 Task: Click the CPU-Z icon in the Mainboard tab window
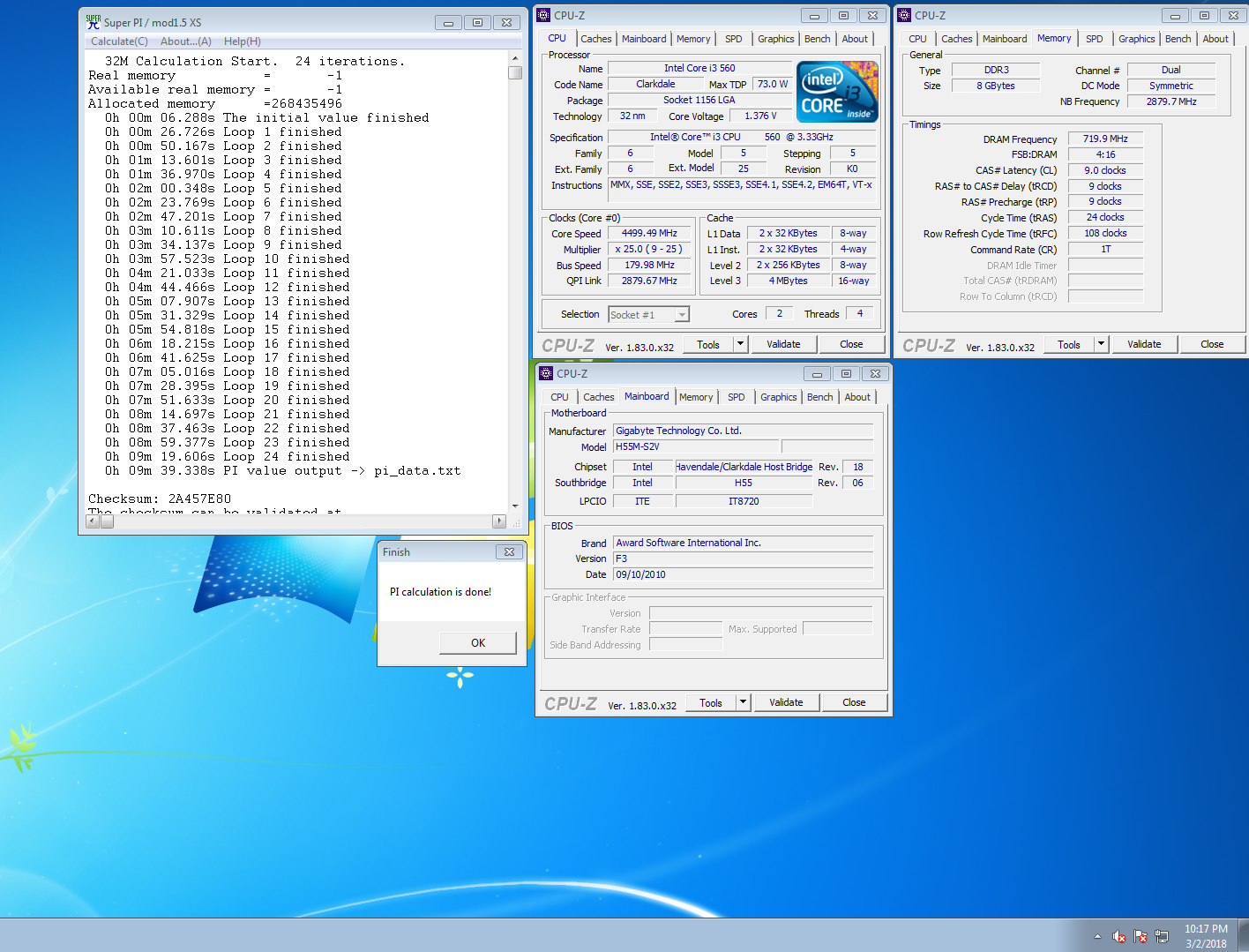pyautogui.click(x=546, y=373)
